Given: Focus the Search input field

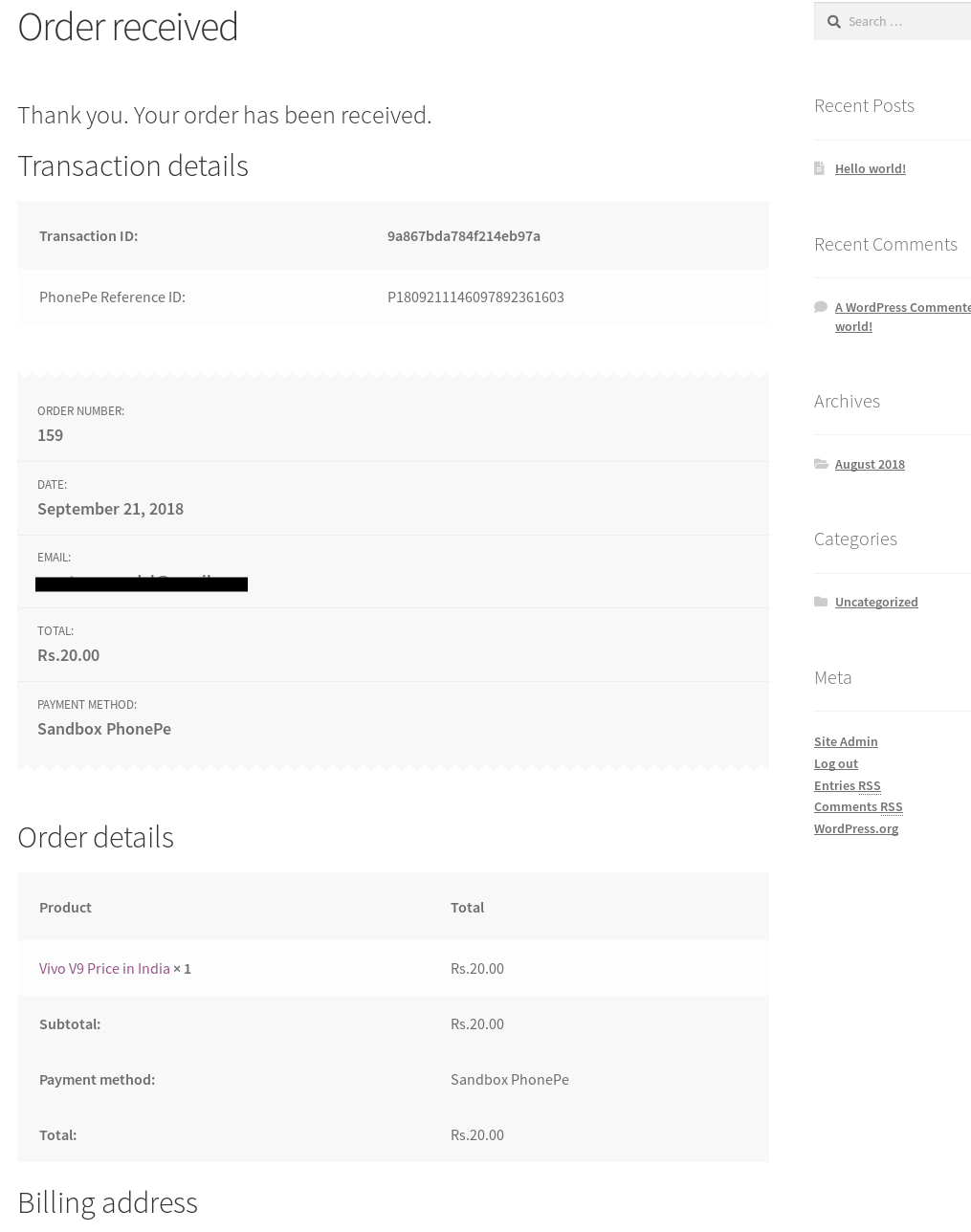Looking at the screenshot, I should 904,21.
